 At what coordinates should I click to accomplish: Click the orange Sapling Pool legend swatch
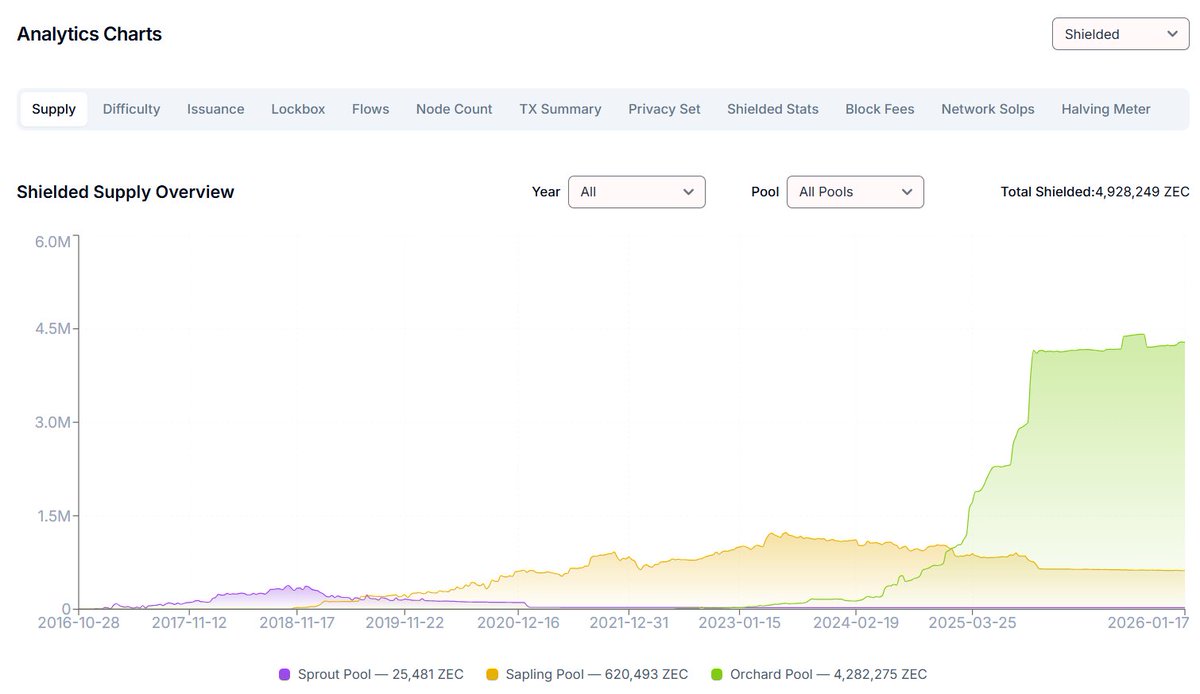492,675
